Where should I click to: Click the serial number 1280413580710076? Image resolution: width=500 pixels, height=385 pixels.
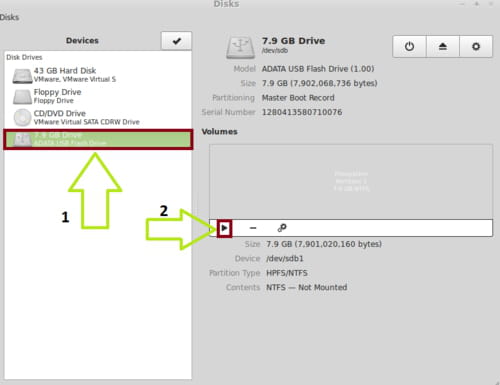click(x=302, y=112)
